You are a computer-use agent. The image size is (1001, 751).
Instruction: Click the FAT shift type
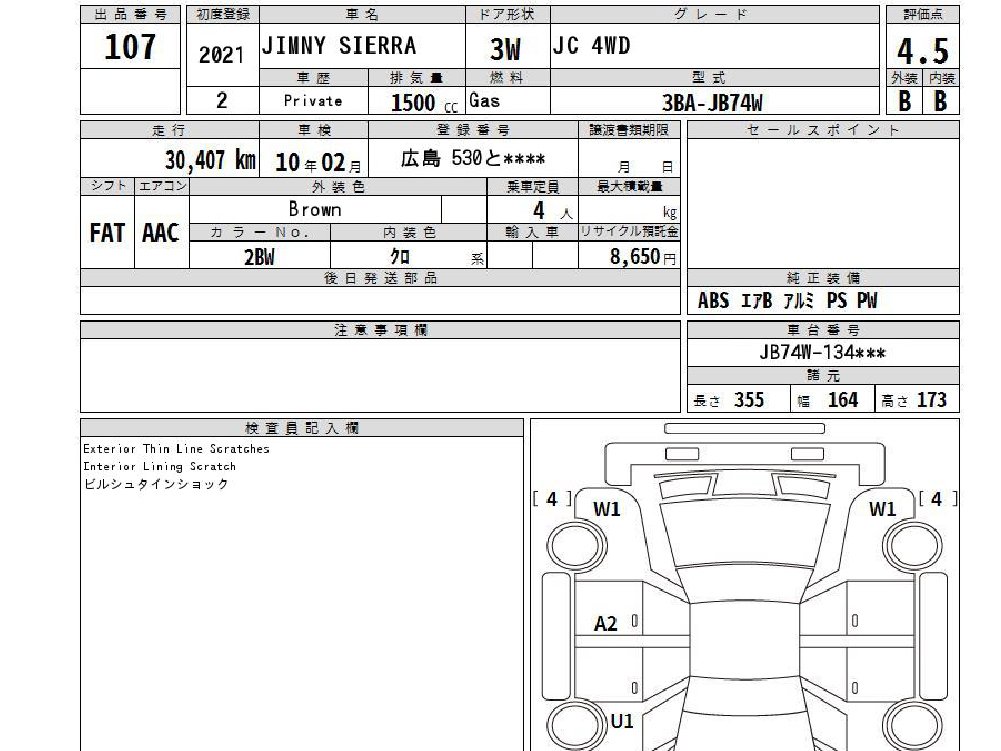pos(107,232)
